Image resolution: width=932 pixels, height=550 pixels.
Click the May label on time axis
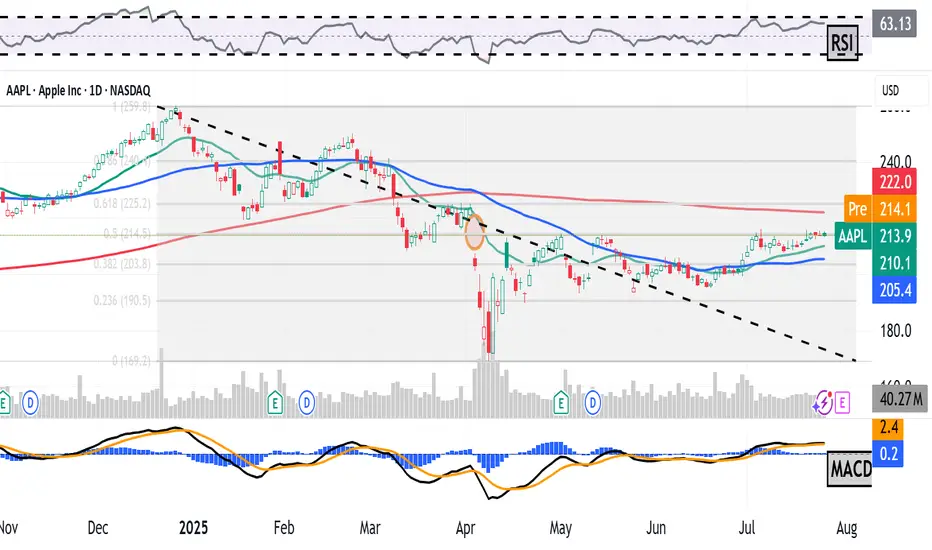pyautogui.click(x=561, y=528)
